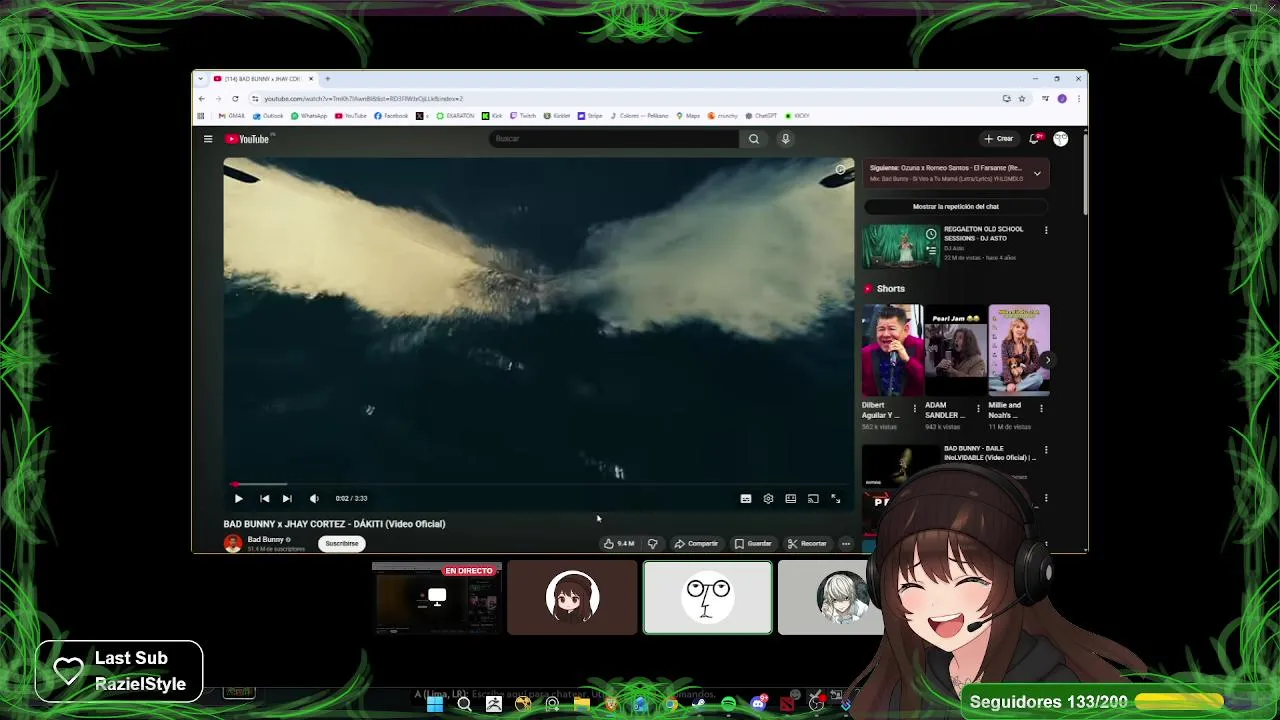This screenshot has height=720, width=1280.
Task: Click the YouTube logo to go home
Action: 247,139
